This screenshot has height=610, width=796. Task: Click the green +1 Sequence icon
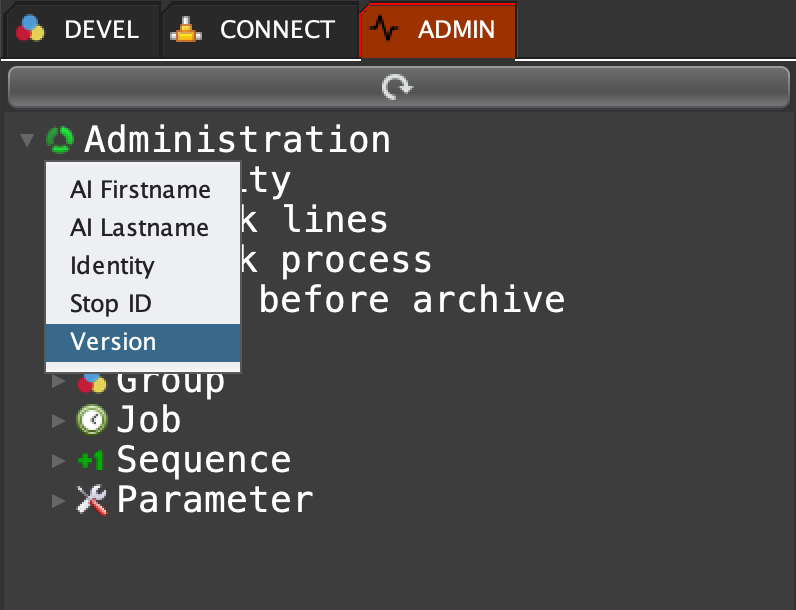(91, 460)
